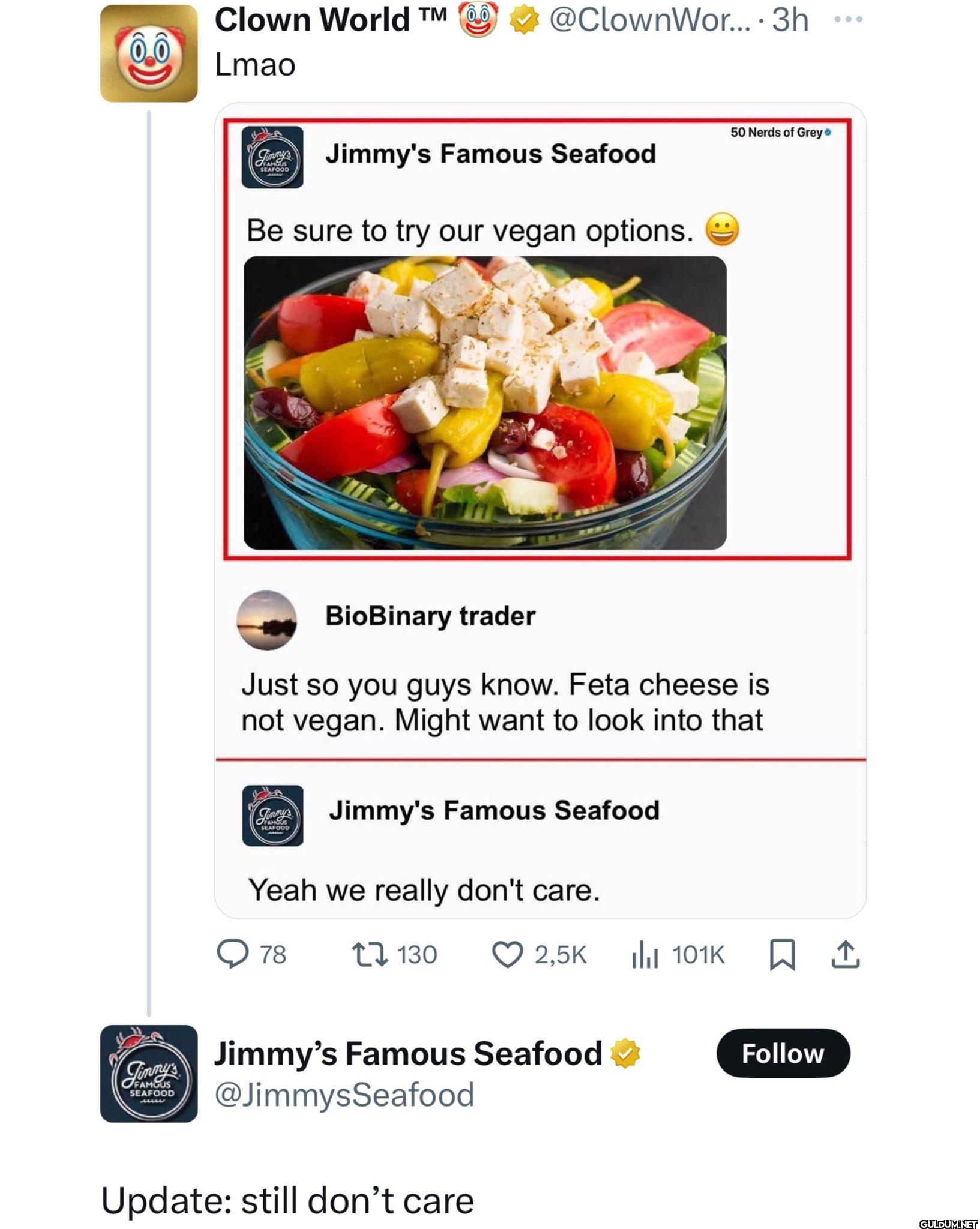Tap the Lmao tweet text
This screenshot has height=1229, width=980.
point(255,65)
